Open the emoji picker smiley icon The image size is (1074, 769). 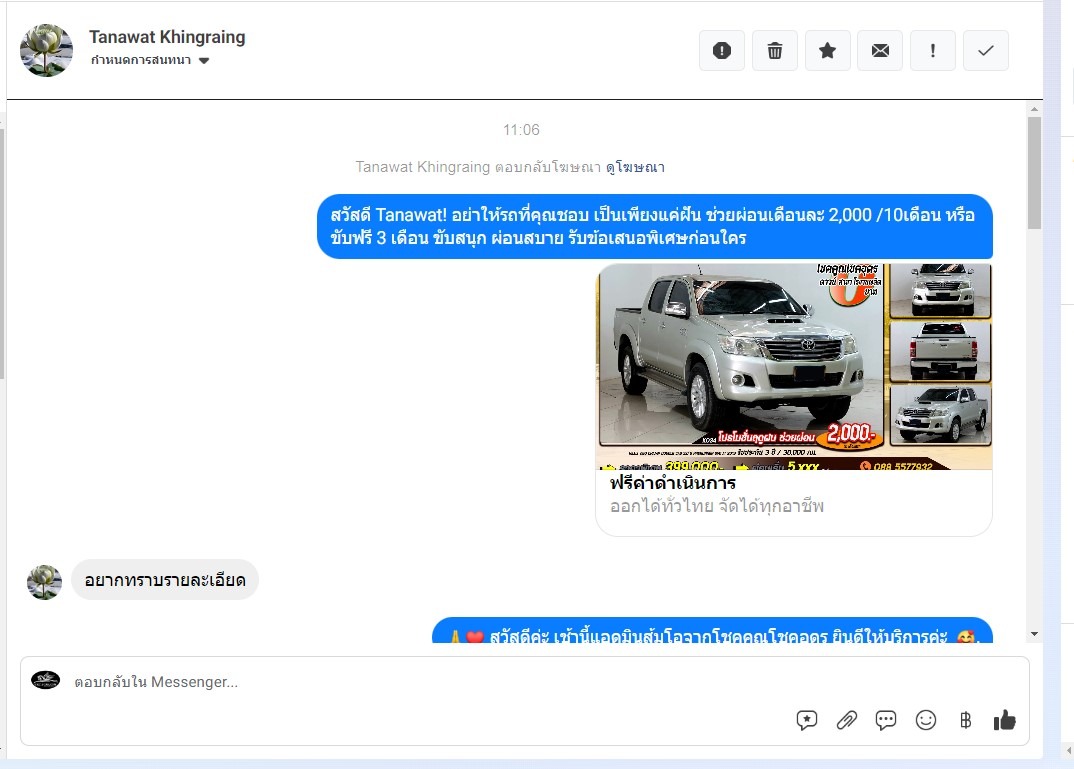point(926,720)
